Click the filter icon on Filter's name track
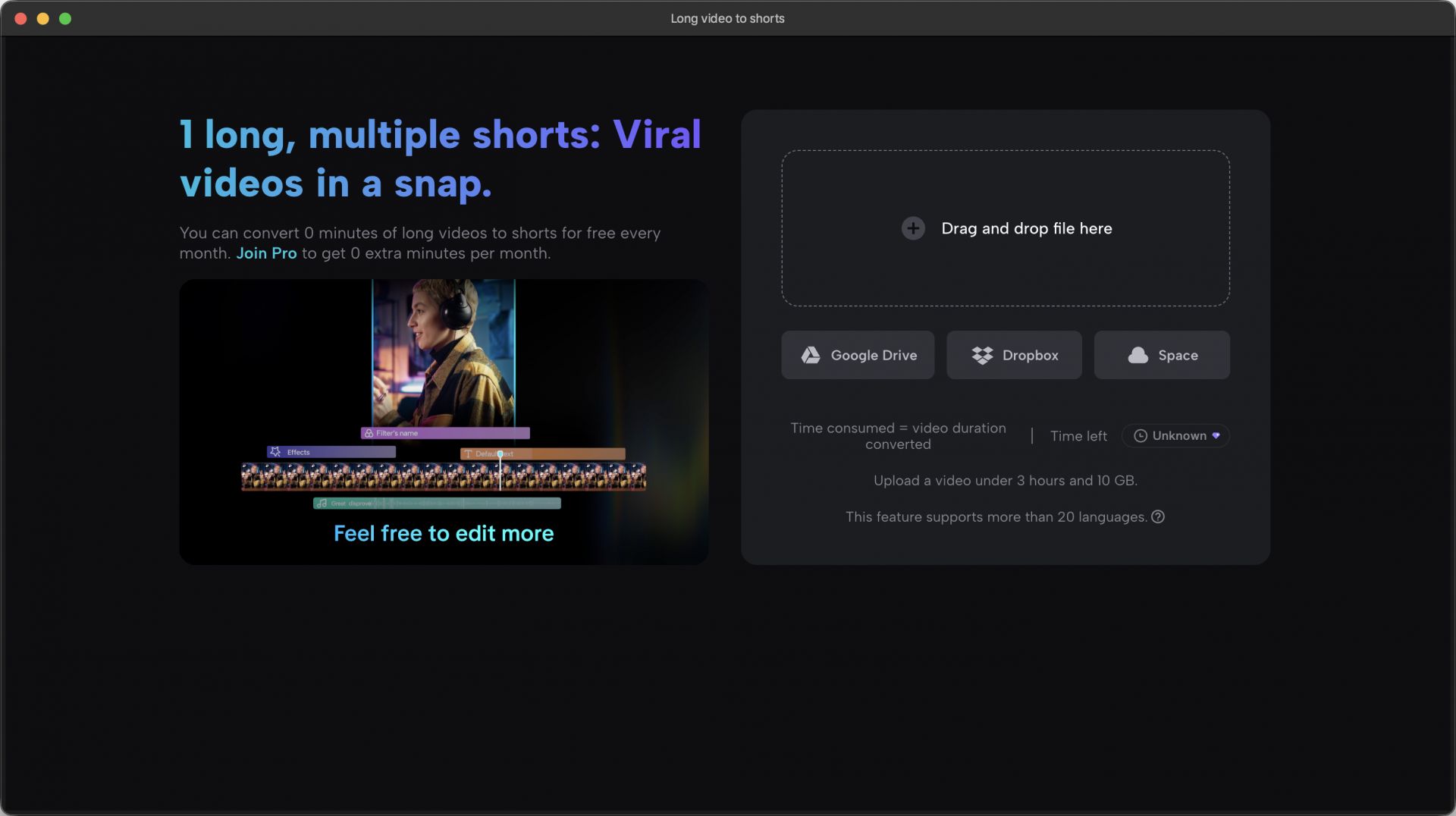This screenshot has height=816, width=1456. pyautogui.click(x=369, y=434)
